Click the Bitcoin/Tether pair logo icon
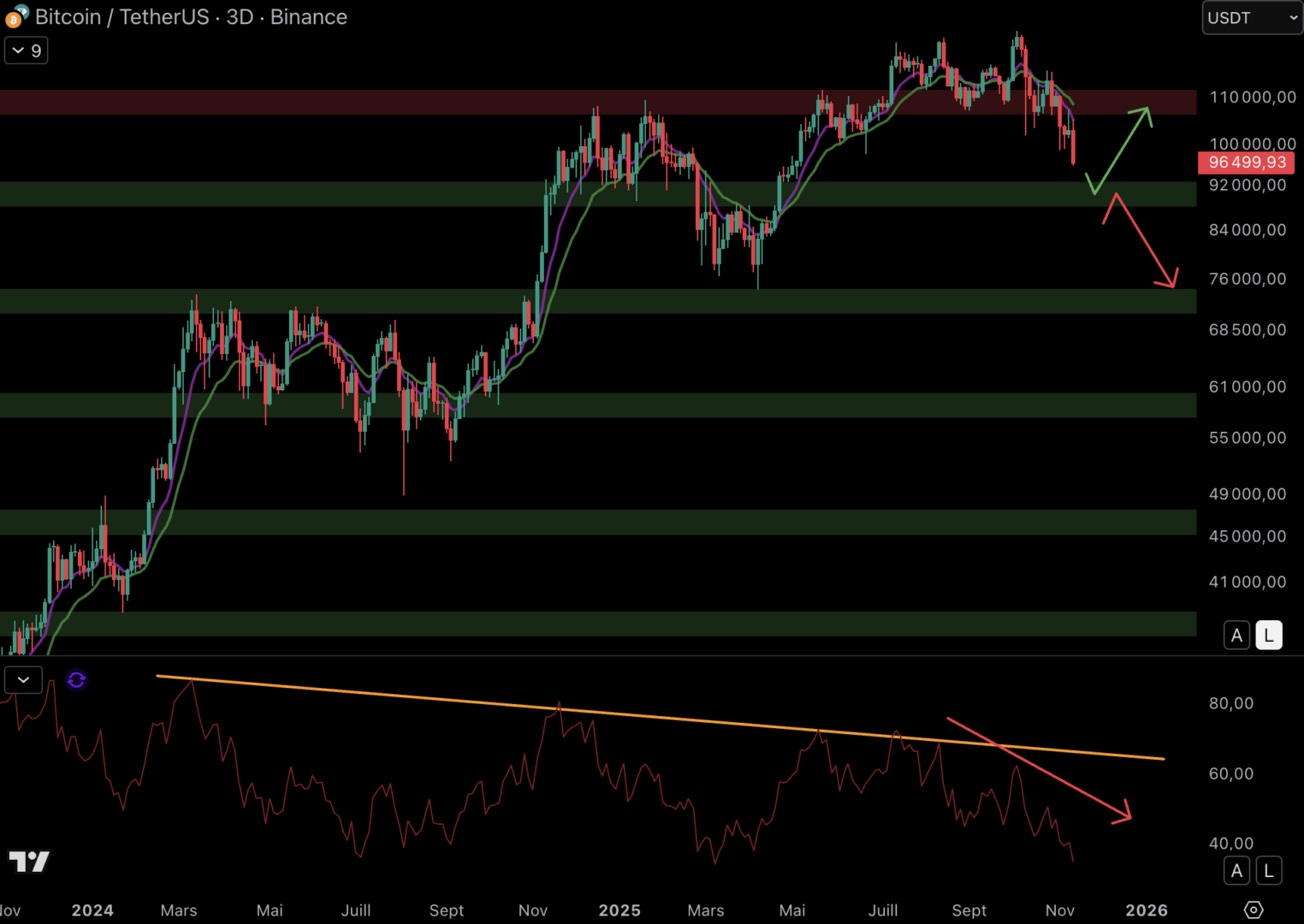The height and width of the screenshot is (924, 1304). pos(16,16)
